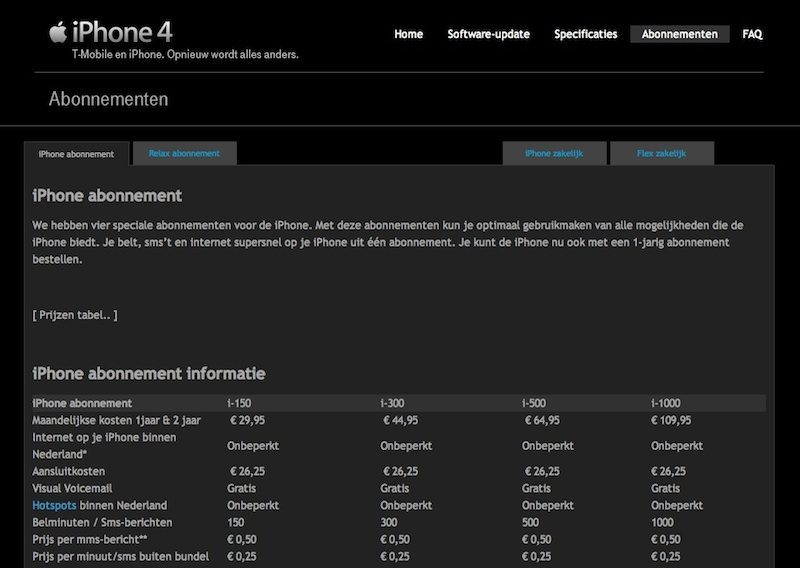Image resolution: width=800 pixels, height=568 pixels.
Task: Click 'Prijs per mms-bericht**' row label
Action: (90, 539)
